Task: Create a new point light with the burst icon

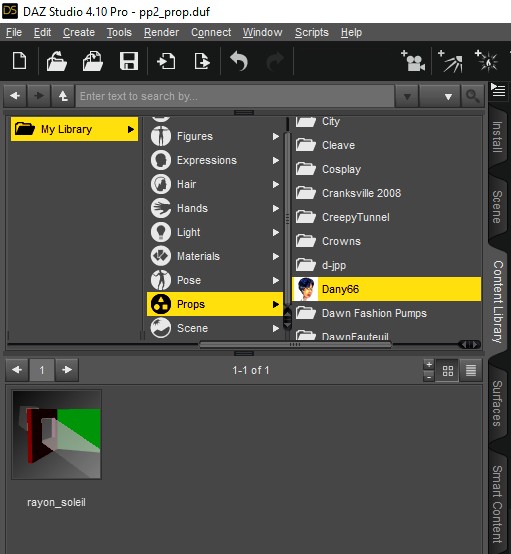Action: click(x=487, y=61)
